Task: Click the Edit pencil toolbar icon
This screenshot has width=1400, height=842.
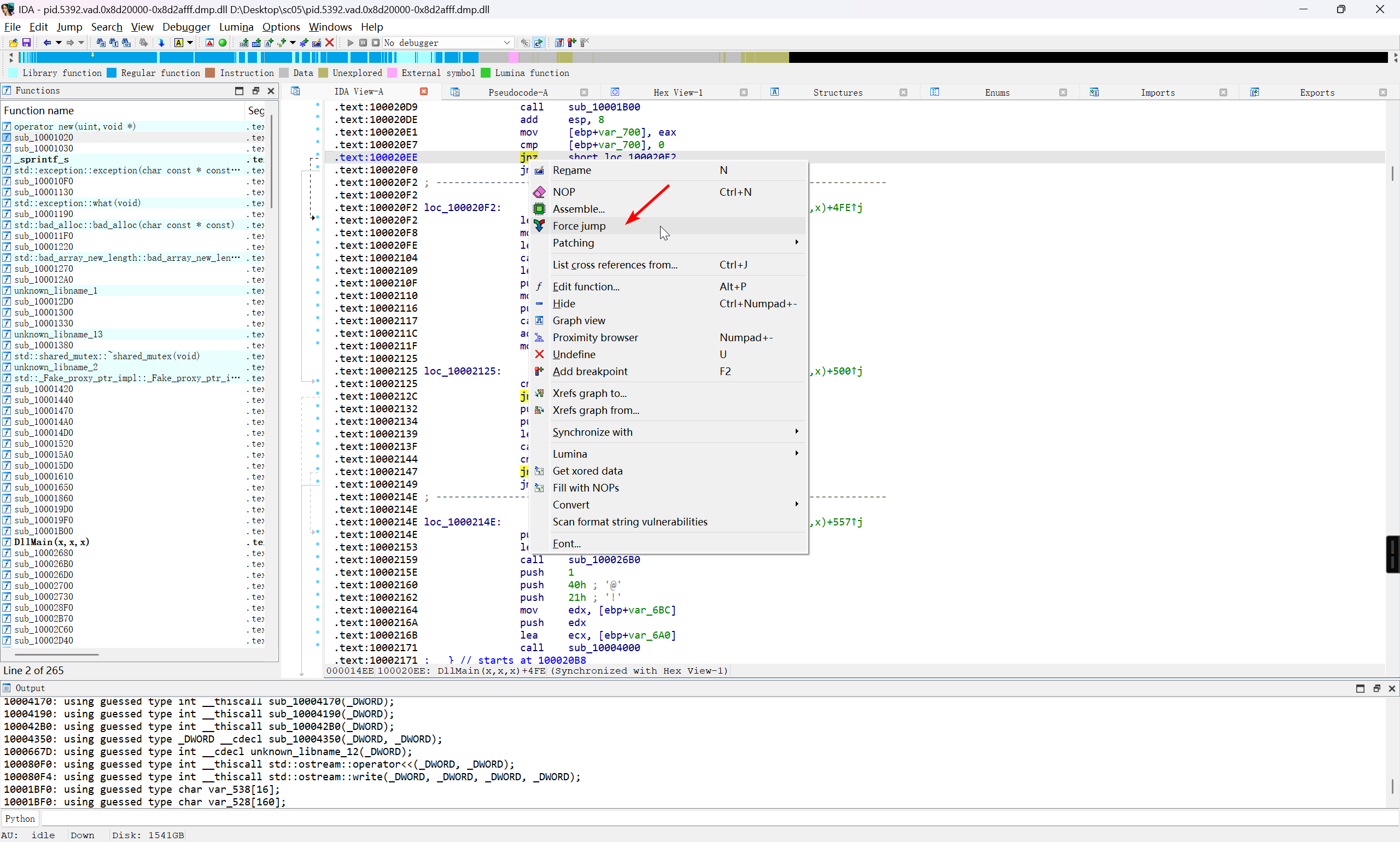Action: [317, 43]
